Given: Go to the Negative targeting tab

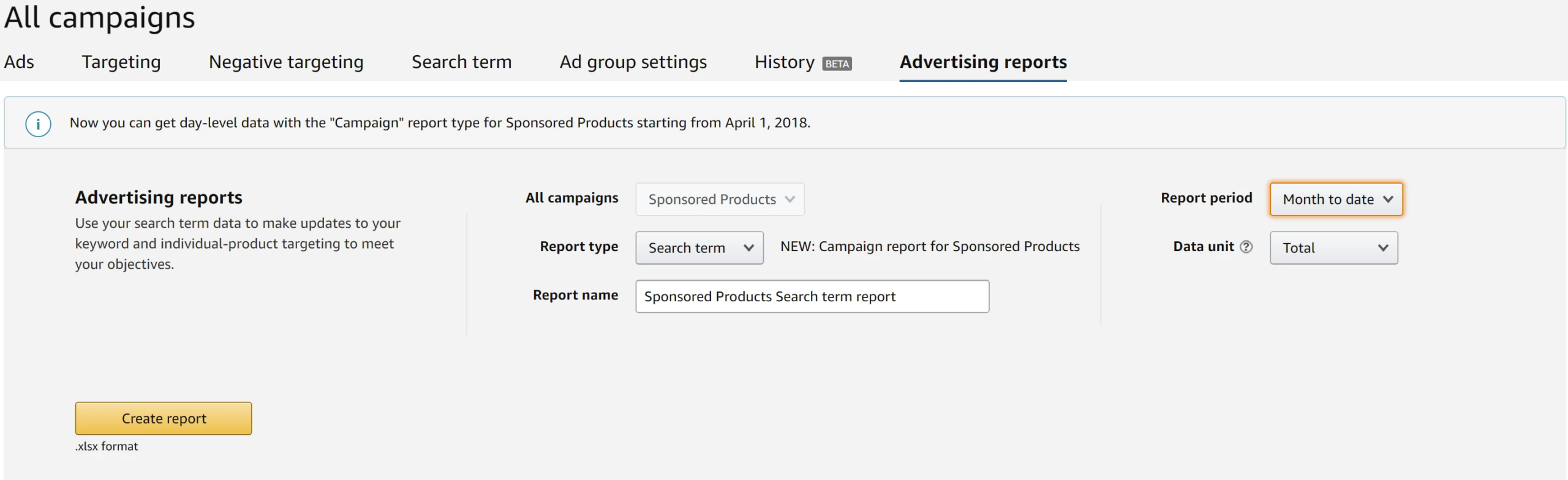Looking at the screenshot, I should [x=286, y=62].
